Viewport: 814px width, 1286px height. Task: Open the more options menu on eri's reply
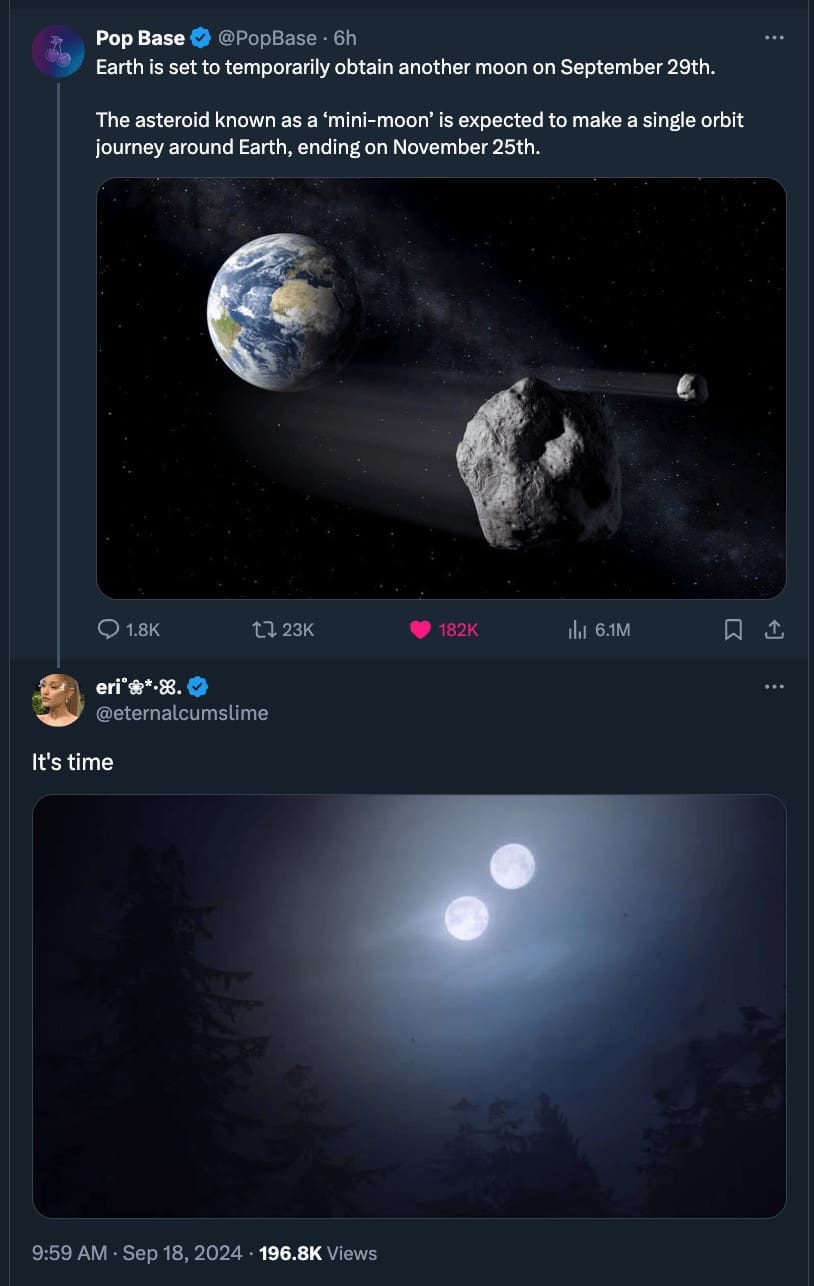[775, 686]
